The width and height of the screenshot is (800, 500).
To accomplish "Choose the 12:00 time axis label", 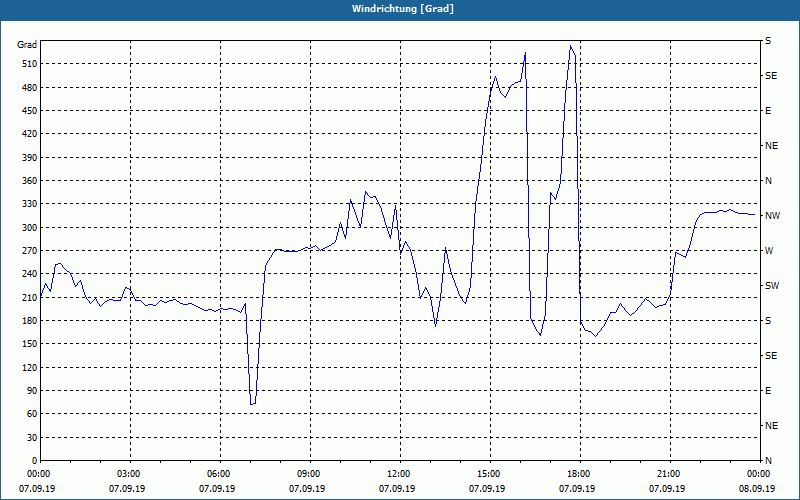I will tap(400, 473).
